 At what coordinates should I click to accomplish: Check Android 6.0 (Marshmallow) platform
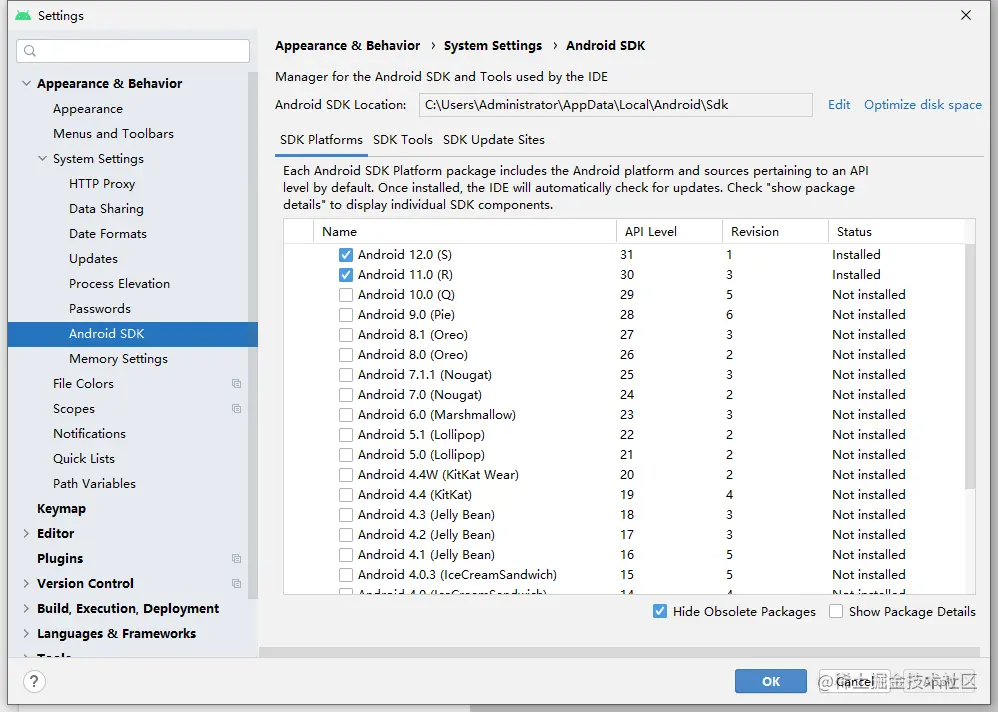[x=346, y=415]
